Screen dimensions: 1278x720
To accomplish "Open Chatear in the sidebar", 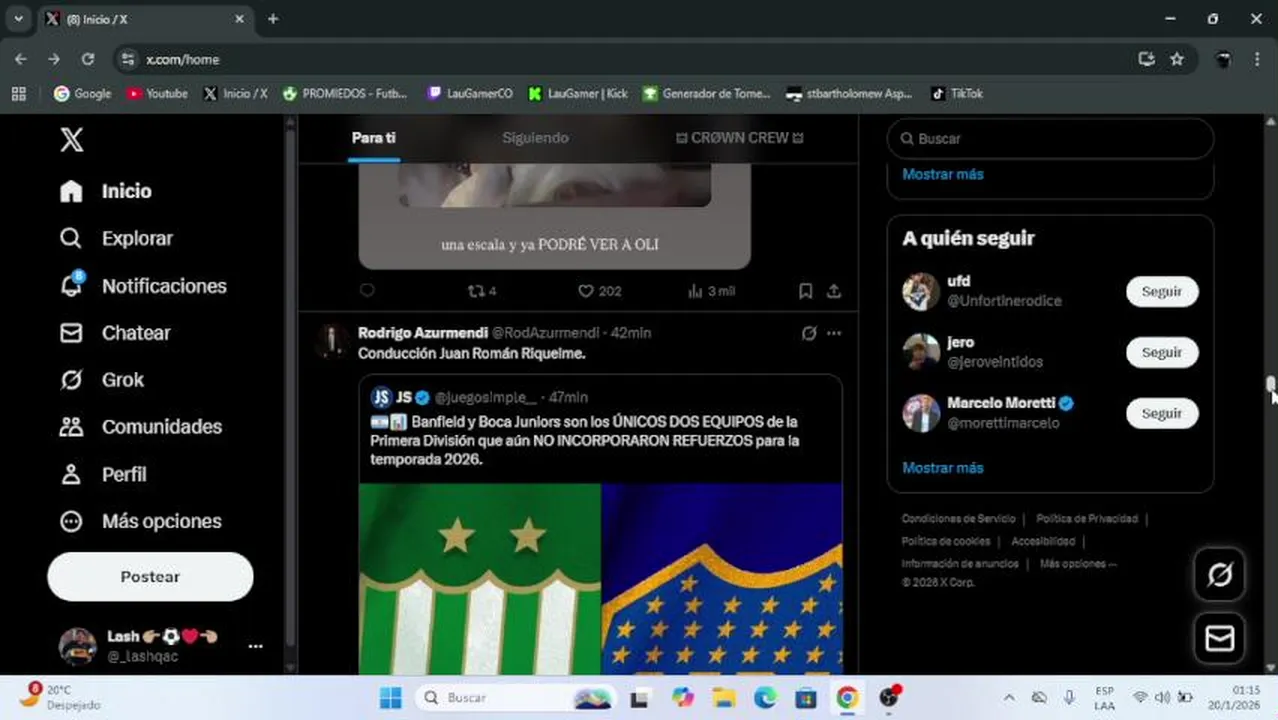I will tap(115, 333).
